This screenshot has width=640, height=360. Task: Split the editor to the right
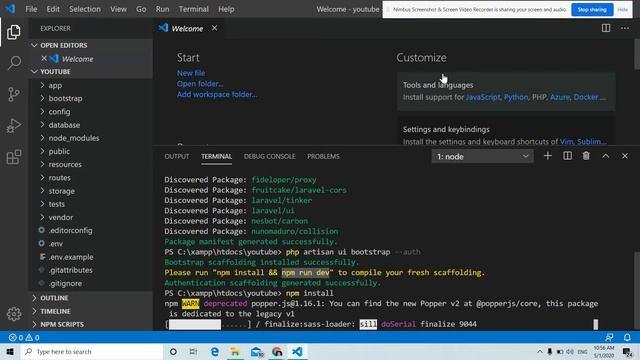pos(606,28)
